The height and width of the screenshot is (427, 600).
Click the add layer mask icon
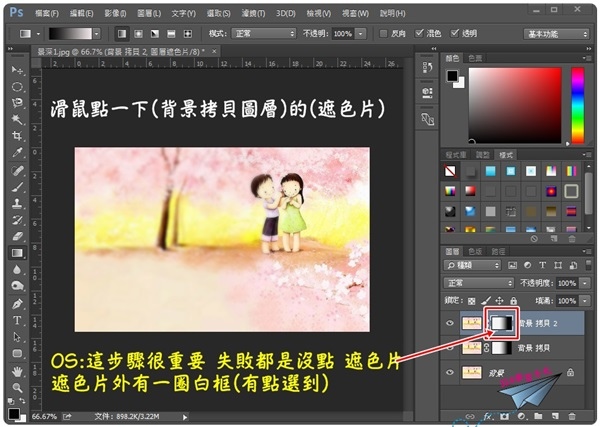click(505, 416)
